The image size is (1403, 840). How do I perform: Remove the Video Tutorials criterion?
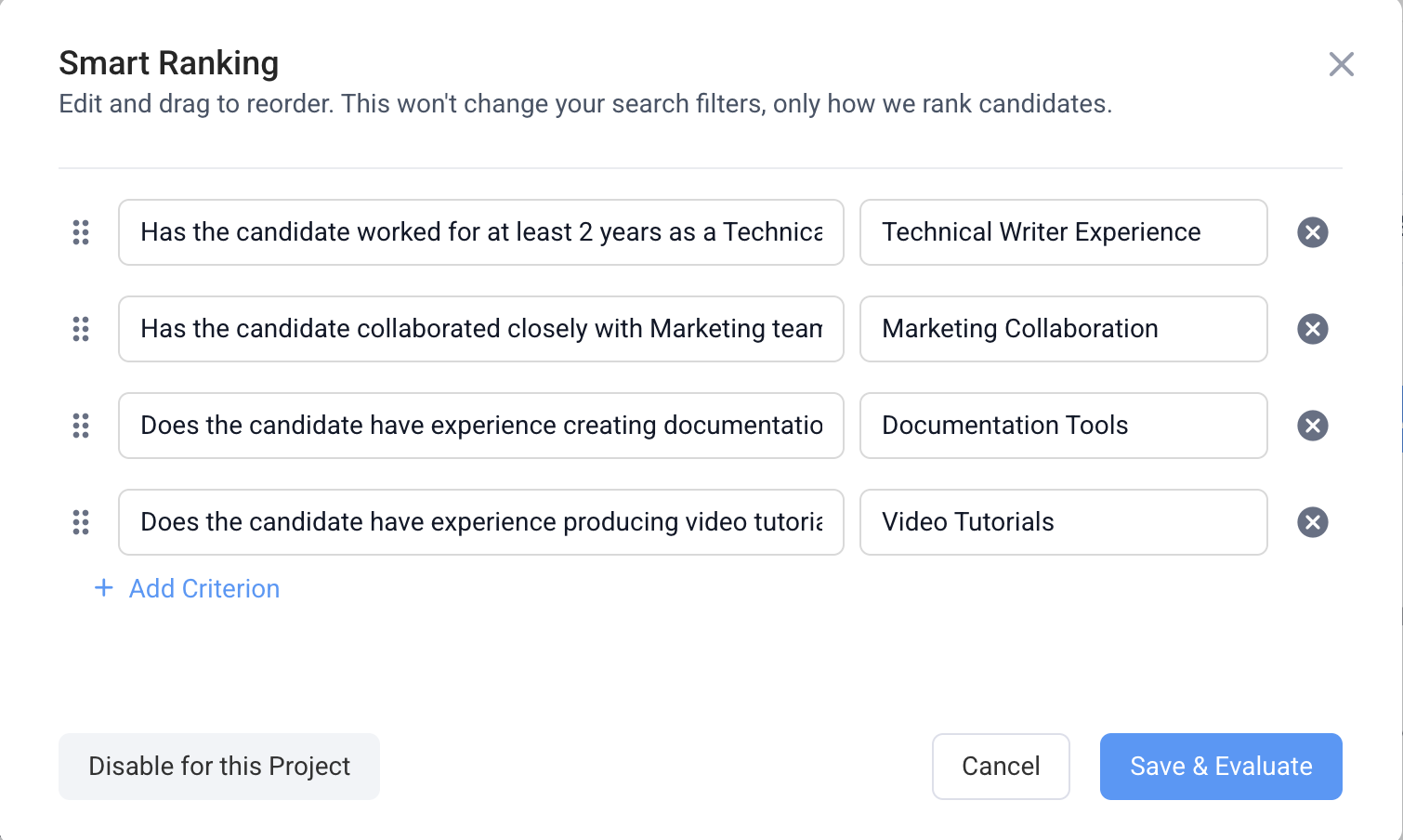pyautogui.click(x=1312, y=522)
